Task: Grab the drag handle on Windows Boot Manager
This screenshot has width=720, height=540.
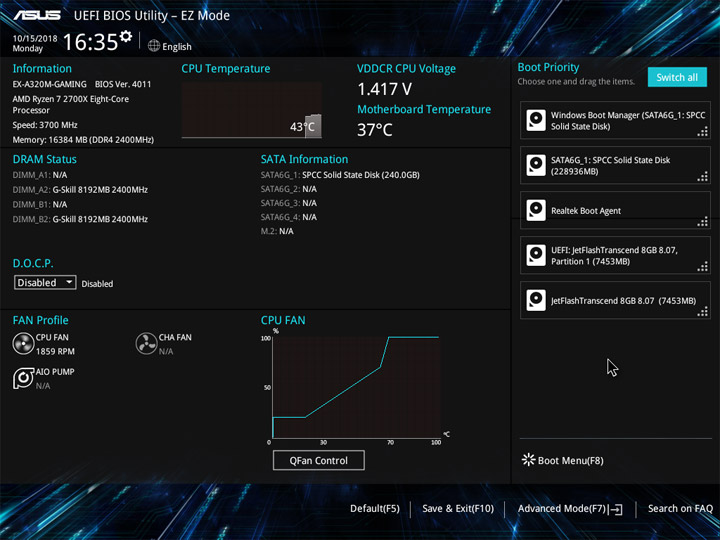Action: [703, 132]
